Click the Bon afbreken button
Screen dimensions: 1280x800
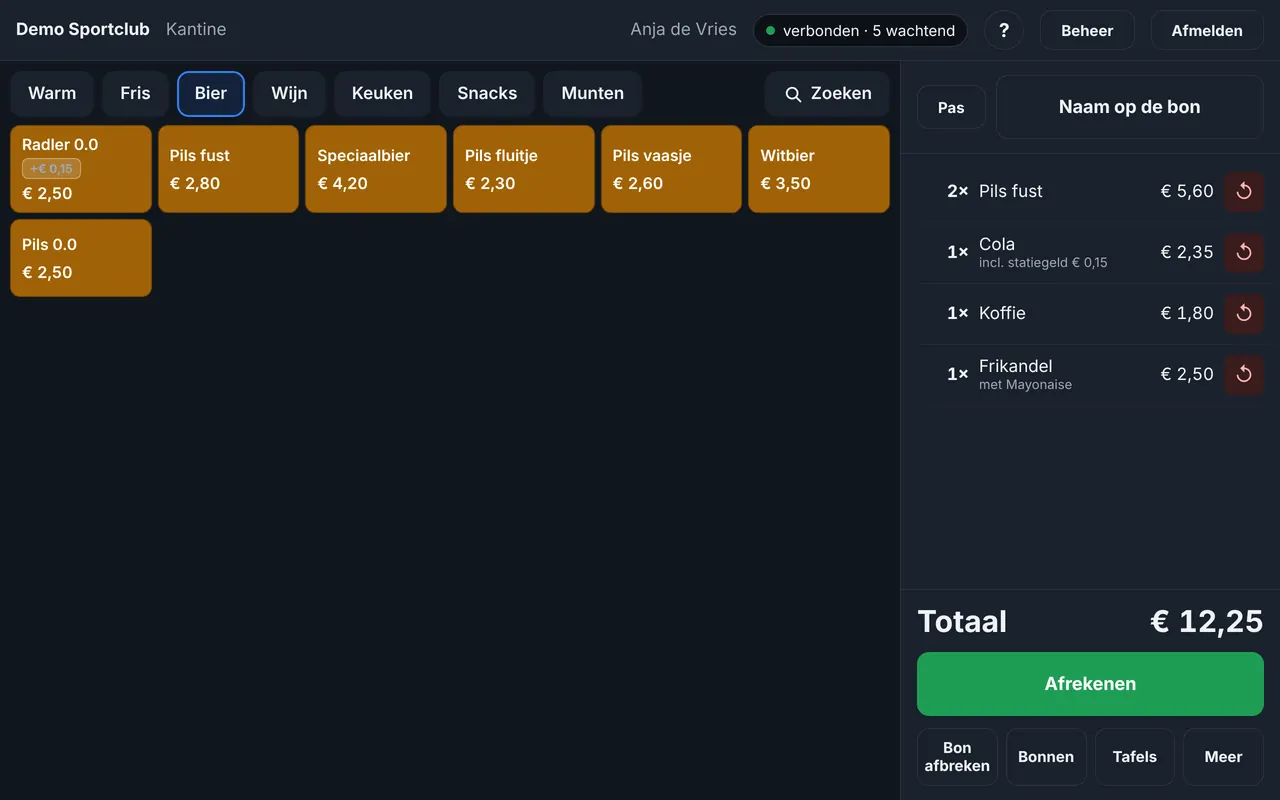(x=957, y=757)
